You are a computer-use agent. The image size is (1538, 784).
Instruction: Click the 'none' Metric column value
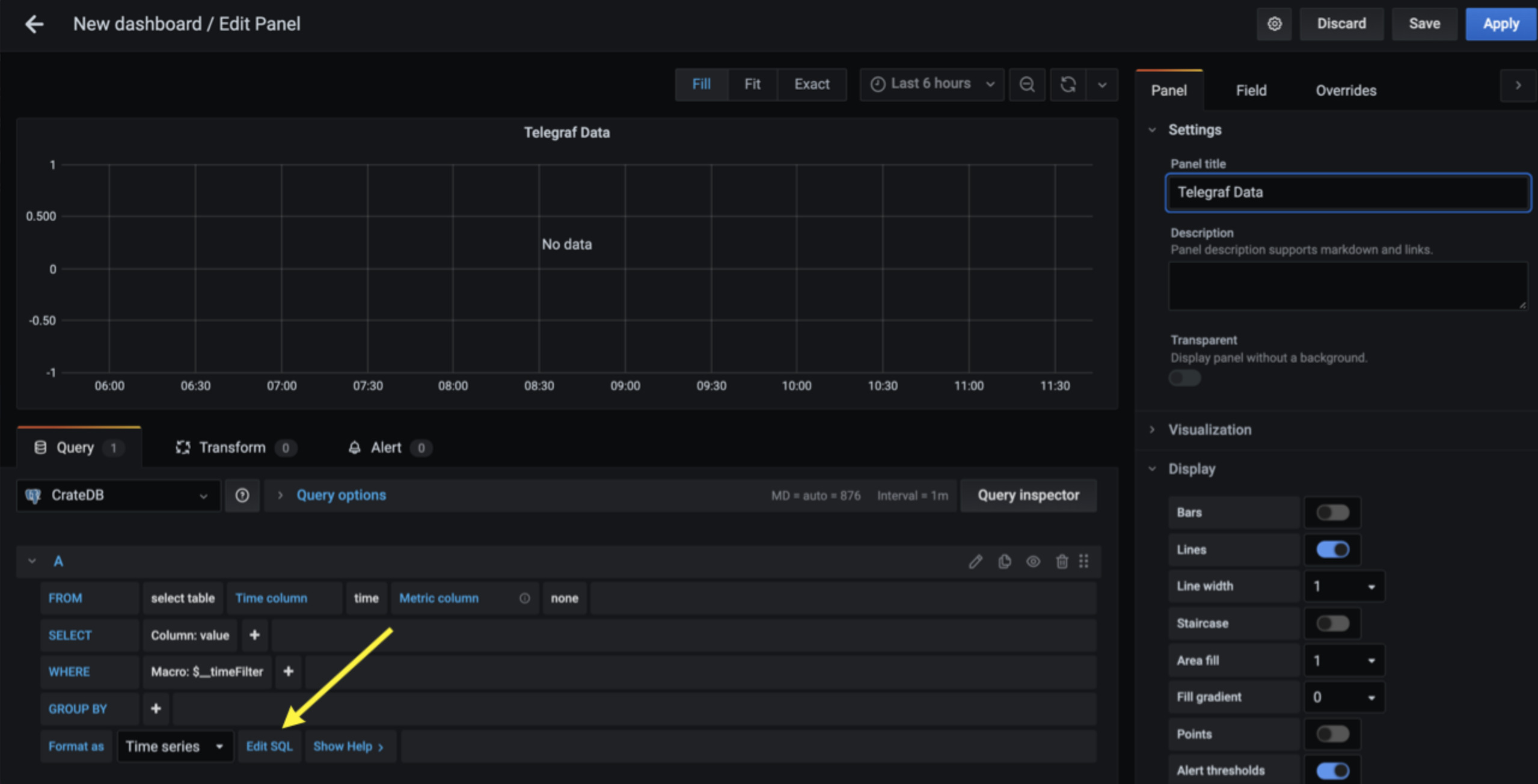click(565, 598)
